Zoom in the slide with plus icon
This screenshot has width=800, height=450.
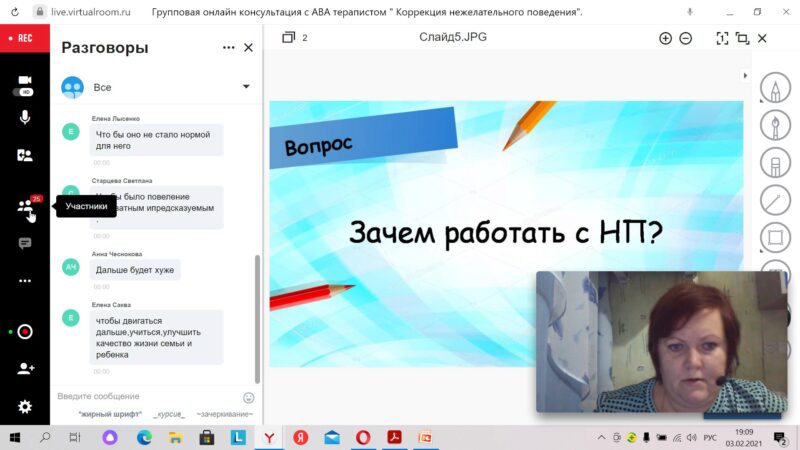(x=665, y=38)
